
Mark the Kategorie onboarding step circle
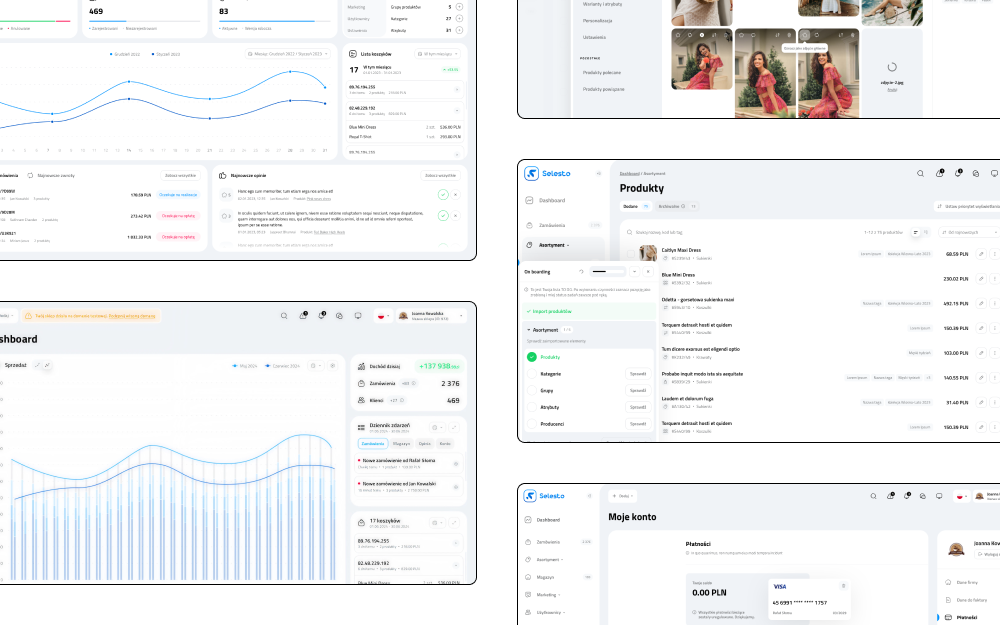532,374
